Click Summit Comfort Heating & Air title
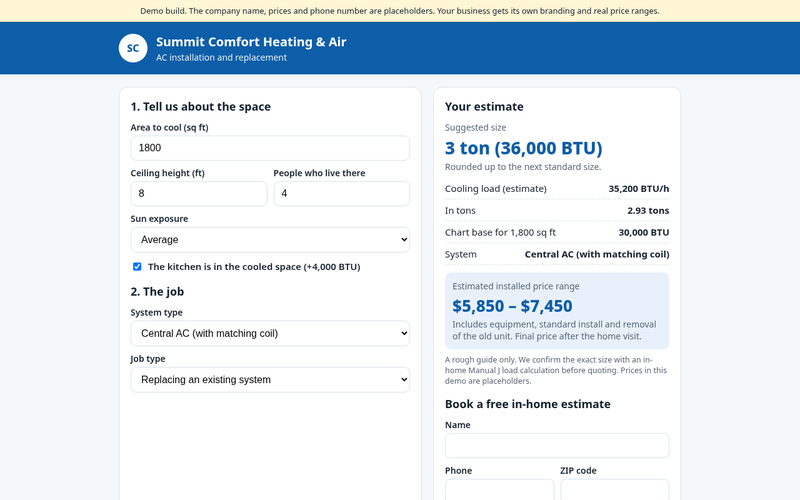800x500 pixels. (251, 42)
